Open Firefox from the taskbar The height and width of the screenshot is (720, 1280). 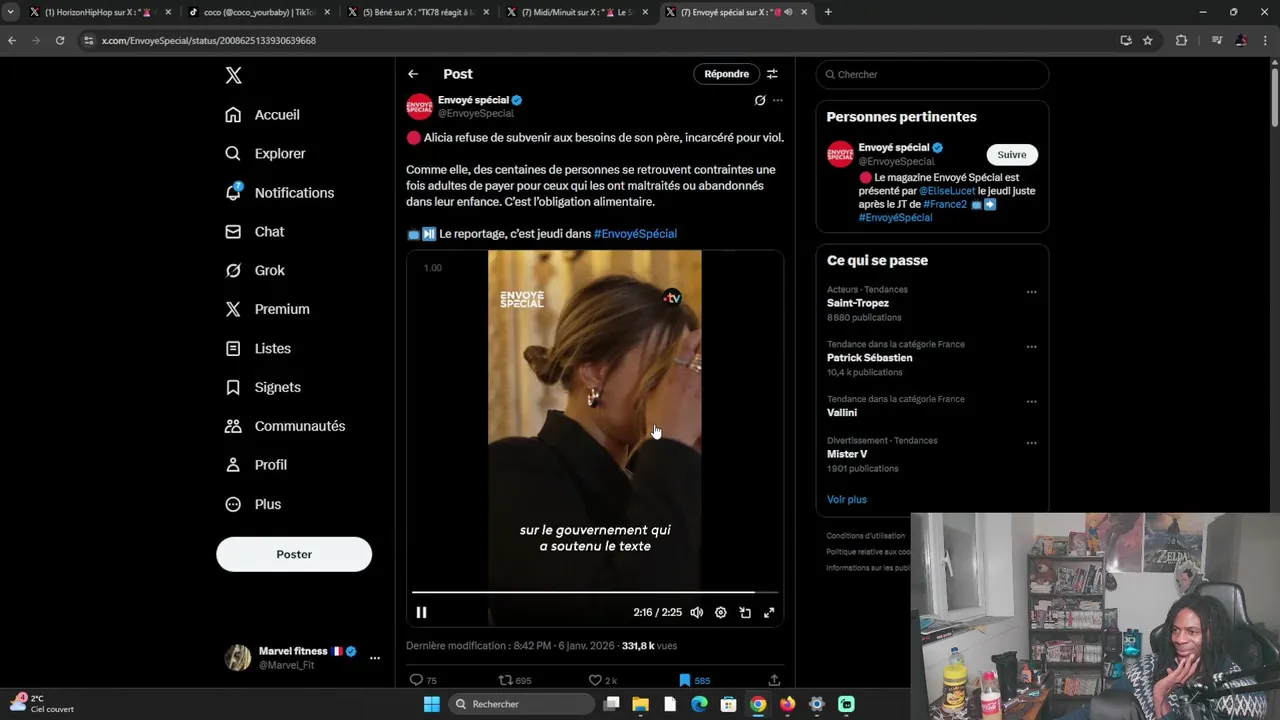pos(787,704)
